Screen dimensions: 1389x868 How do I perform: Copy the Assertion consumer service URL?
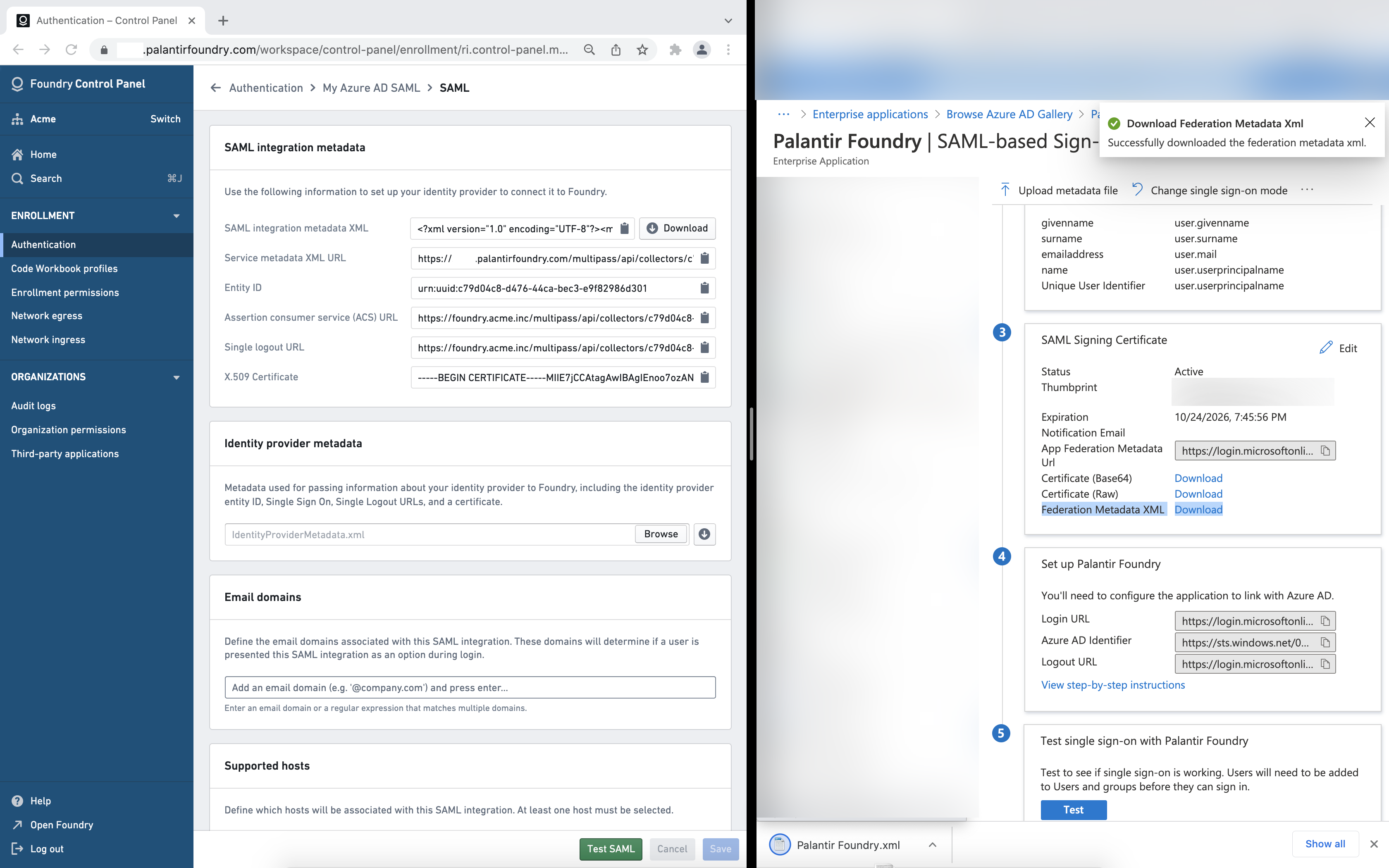tap(705, 317)
